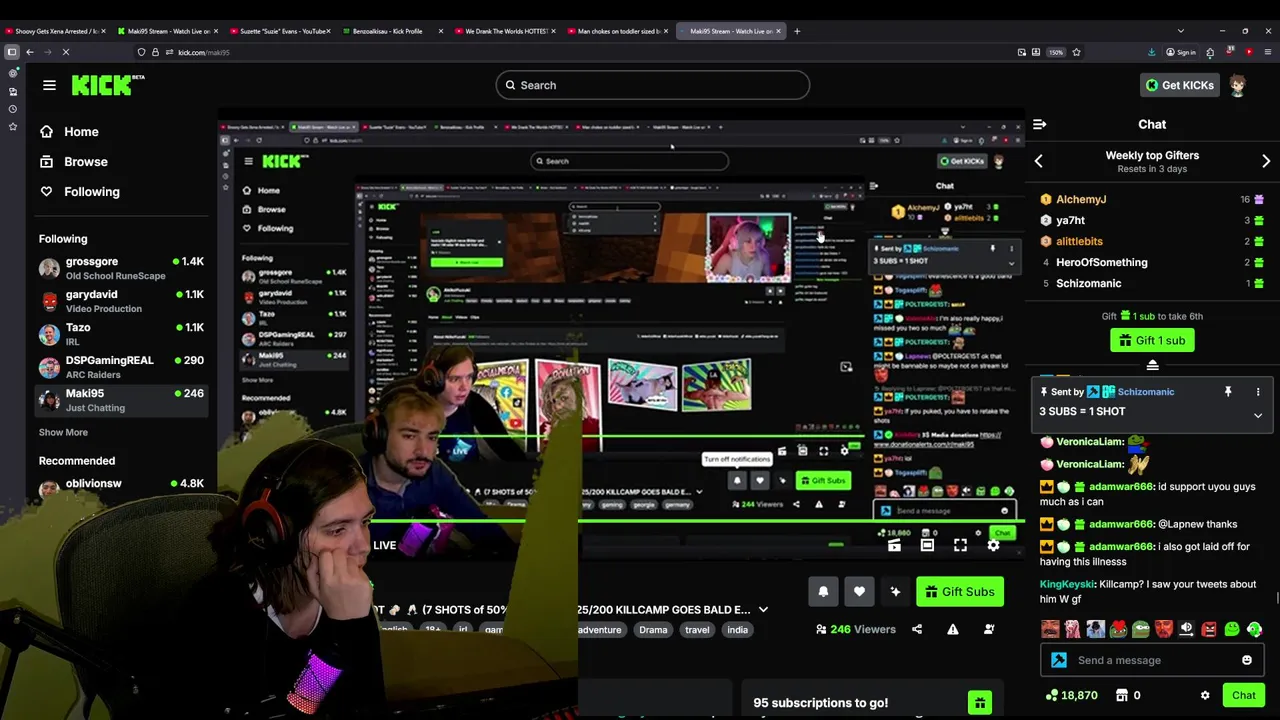Screen dimensions: 1280x720
Task: Open garydavid channel in Following list
Action: coord(121,301)
